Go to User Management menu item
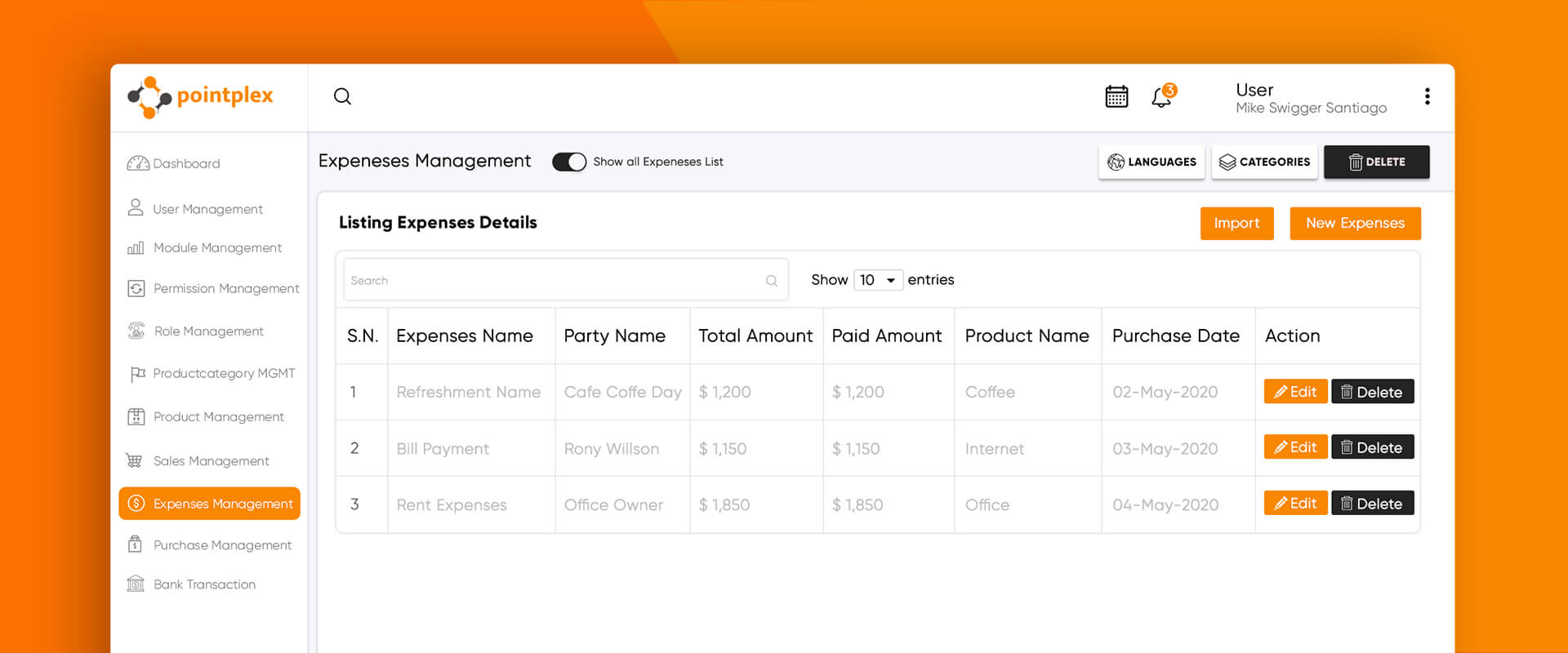This screenshot has height=653, width=1568. 207,209
